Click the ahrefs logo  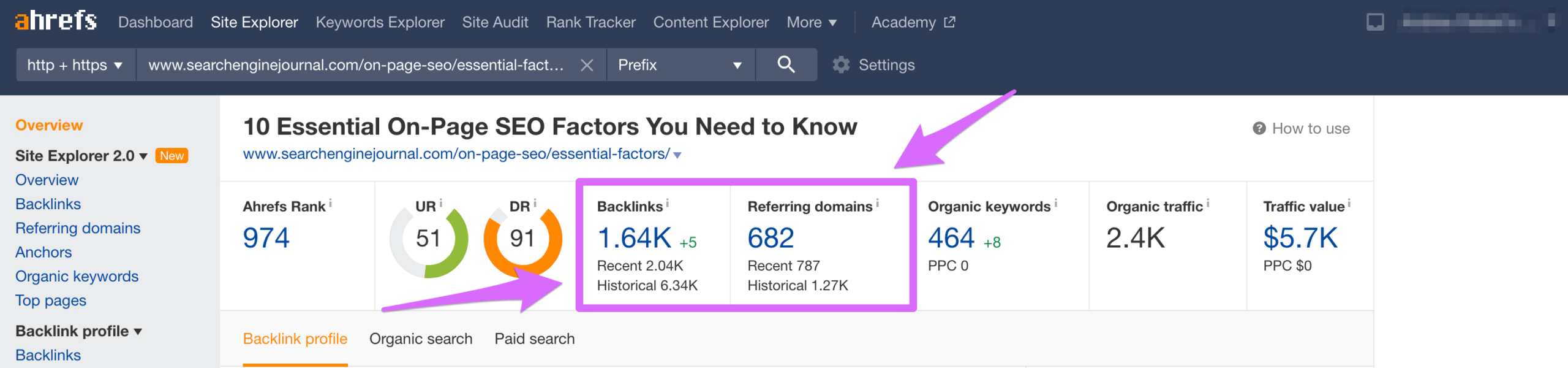(x=56, y=21)
